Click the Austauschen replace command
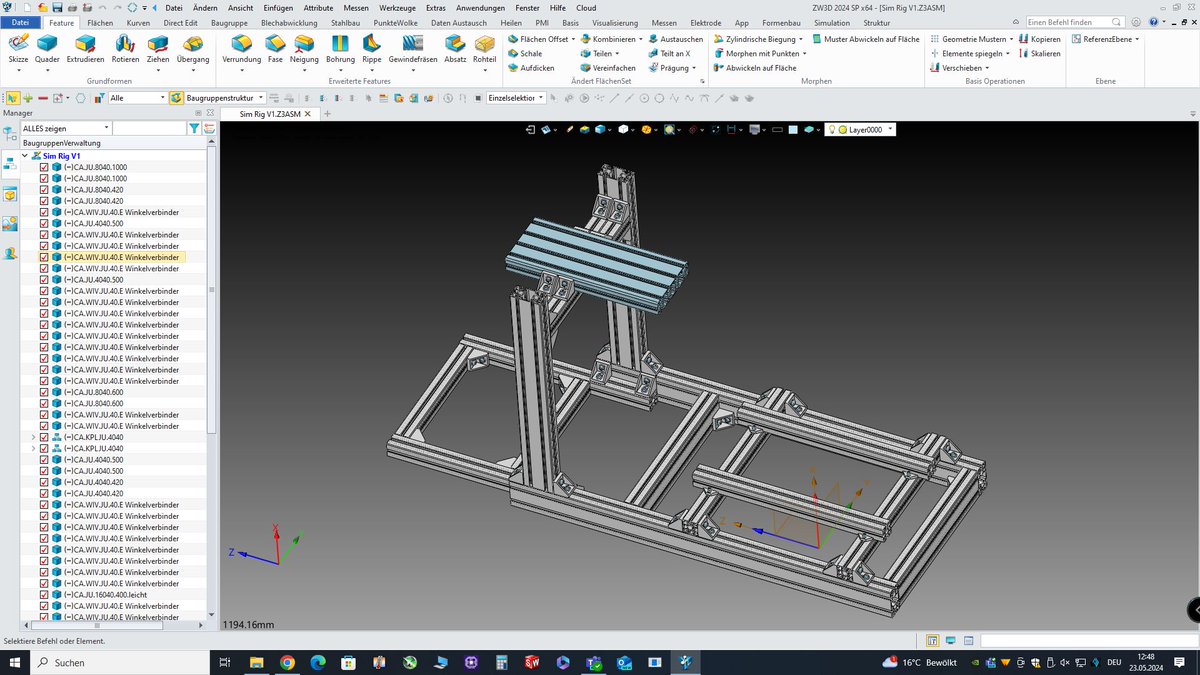This screenshot has width=1200, height=675. click(675, 39)
